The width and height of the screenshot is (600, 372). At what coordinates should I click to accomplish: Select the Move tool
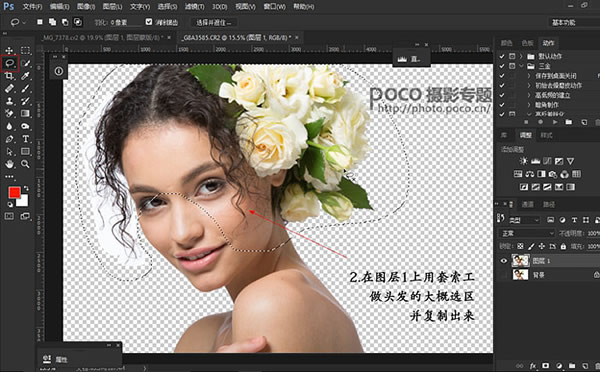[10, 50]
